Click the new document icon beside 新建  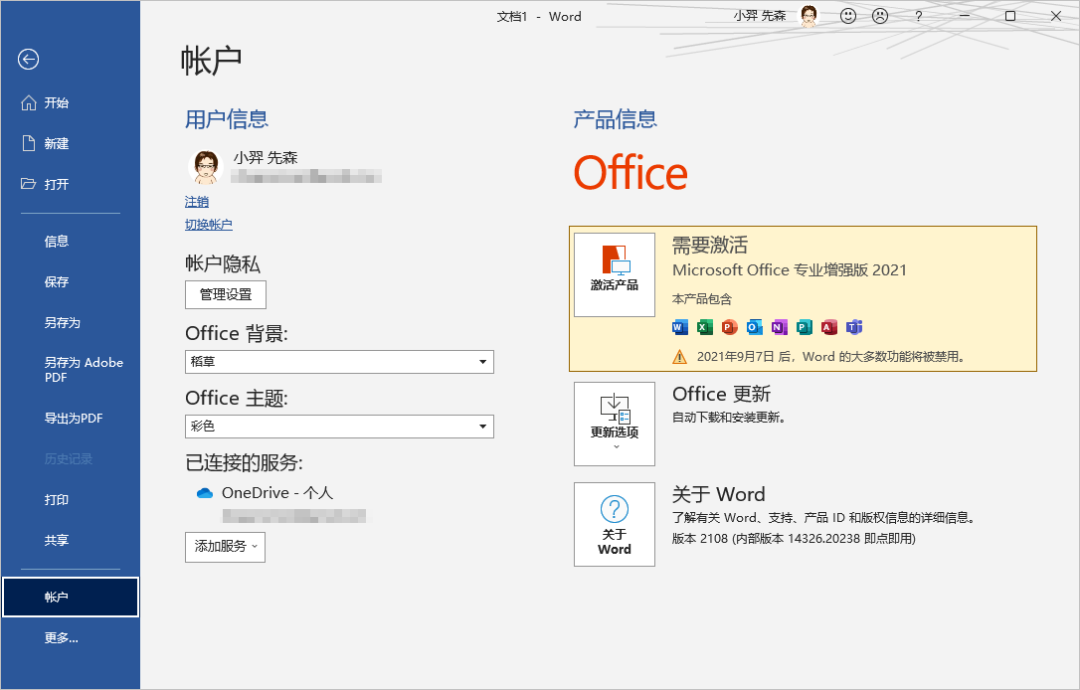point(28,143)
